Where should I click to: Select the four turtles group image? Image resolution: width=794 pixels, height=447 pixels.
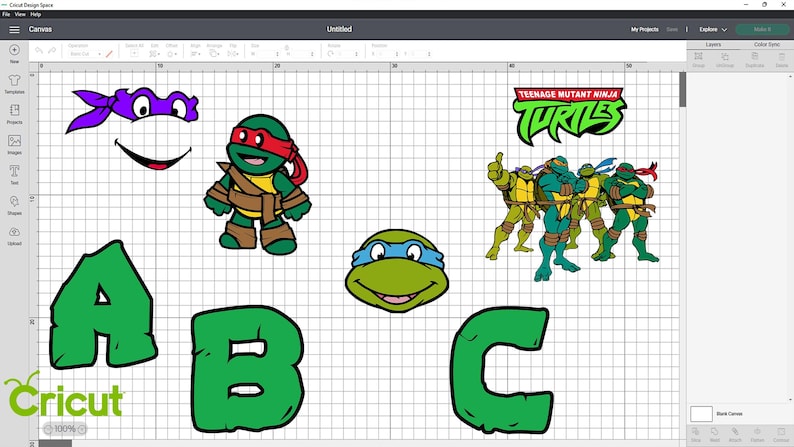coord(572,217)
